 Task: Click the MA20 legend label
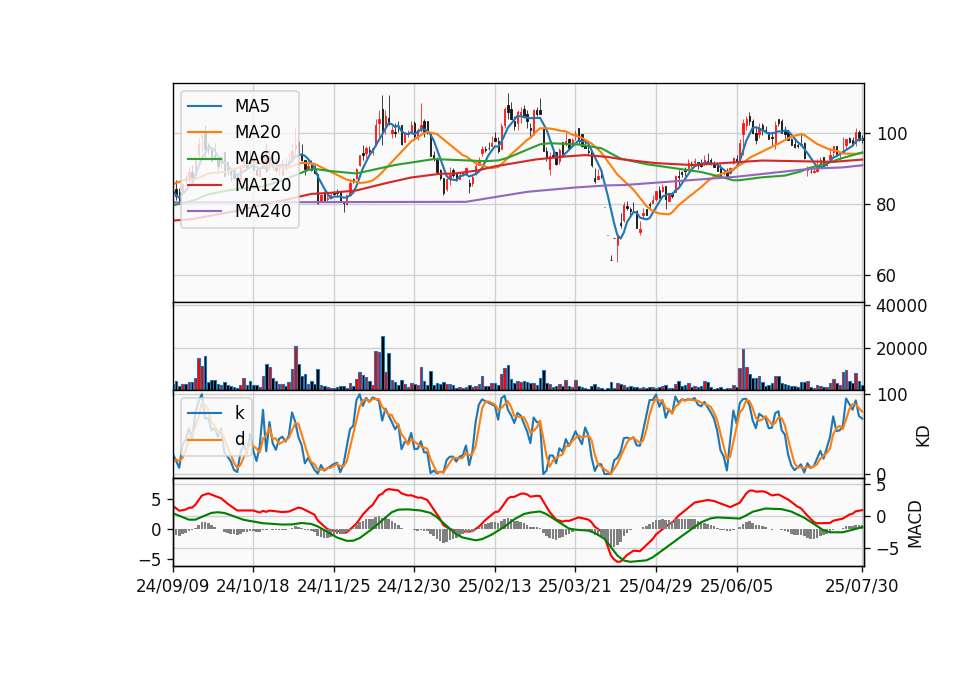click(257, 132)
